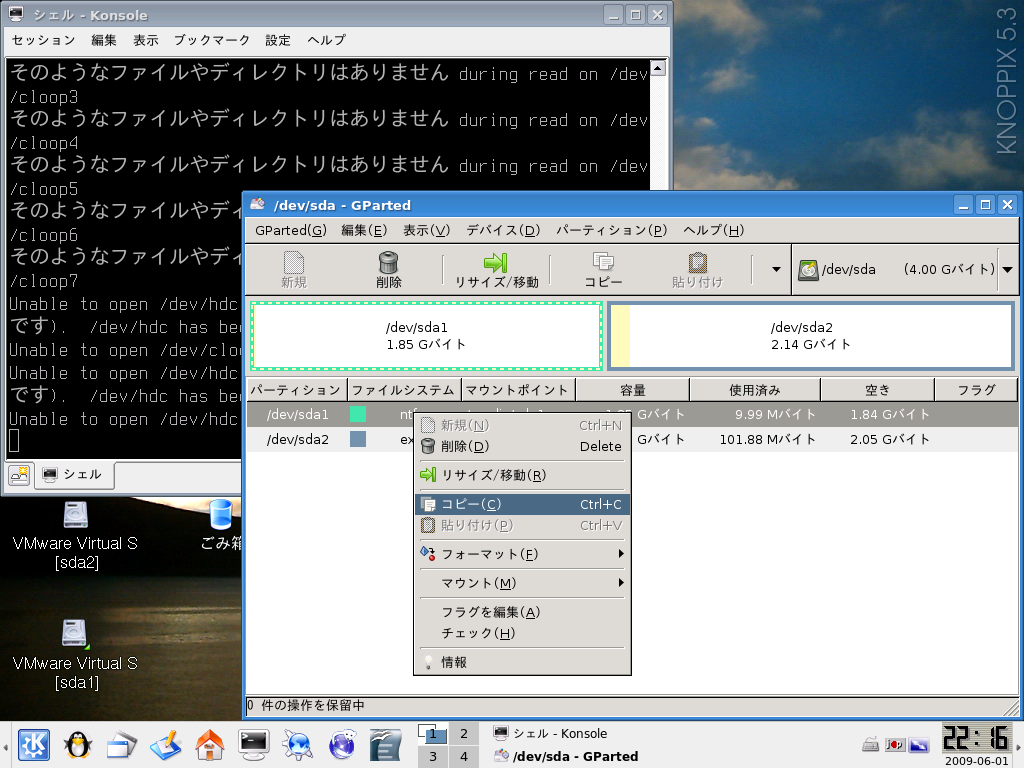
Task: Launch the terminal monitor icon in the panel
Action: click(253, 745)
